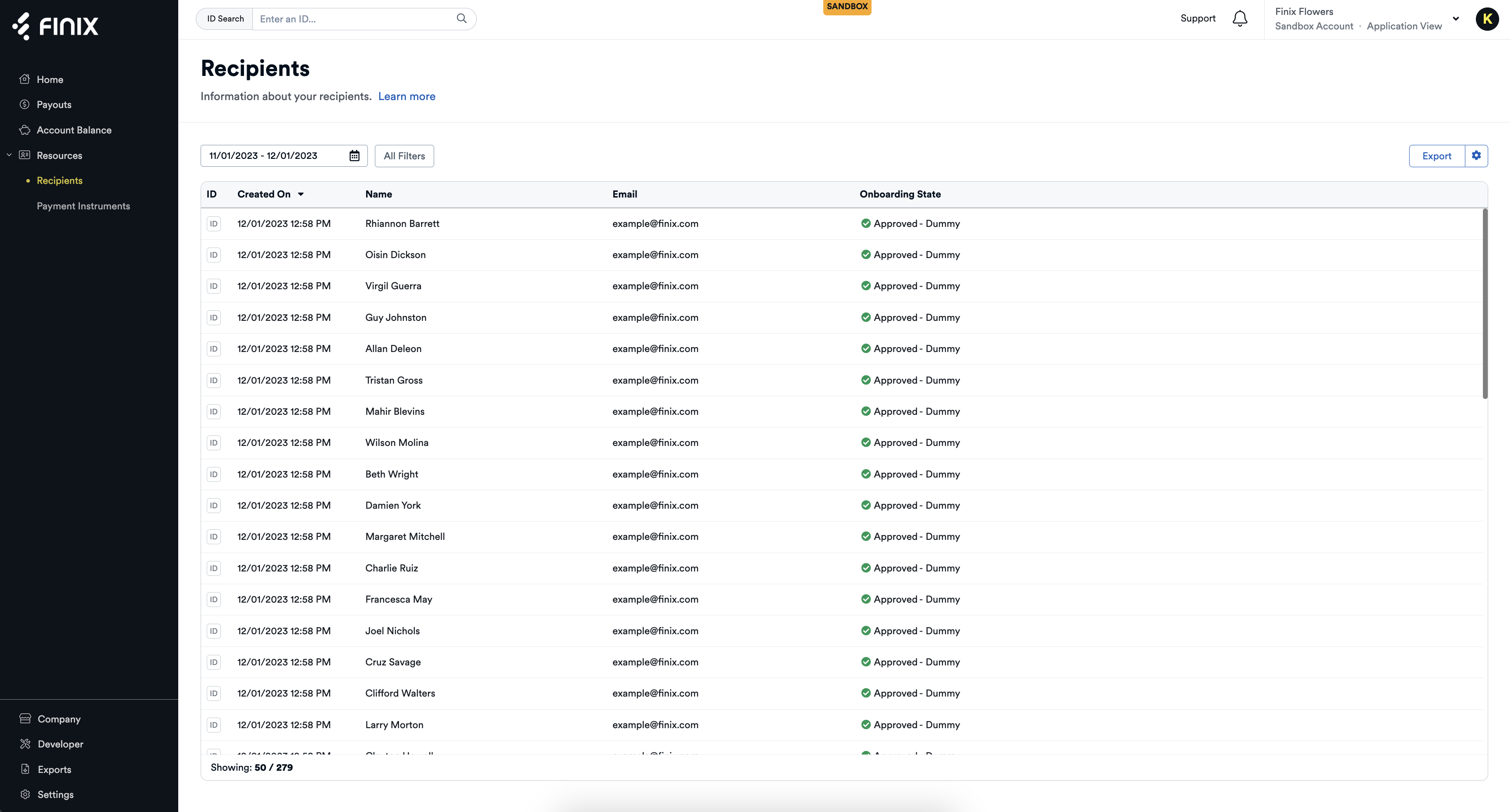Go to Payouts in sidebar
This screenshot has width=1511, height=812.
[x=54, y=104]
